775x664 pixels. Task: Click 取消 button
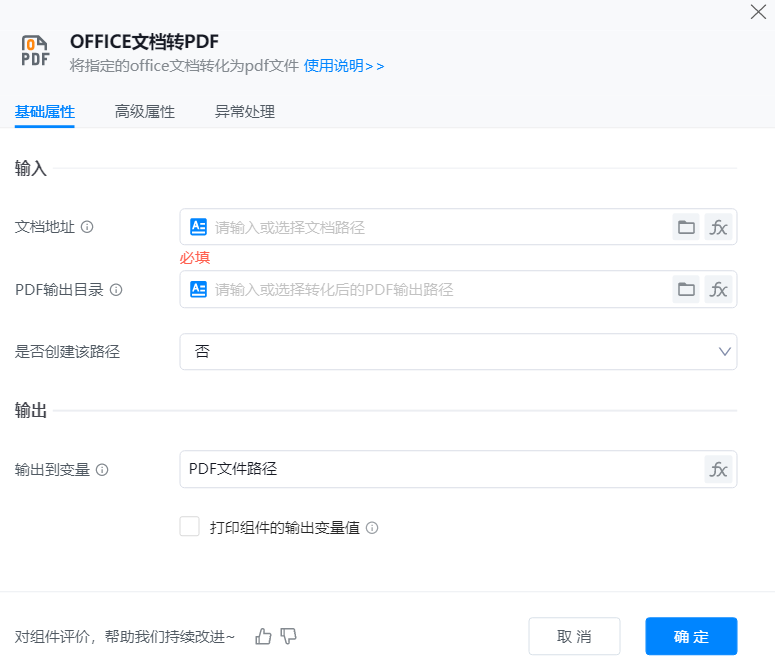pos(574,637)
